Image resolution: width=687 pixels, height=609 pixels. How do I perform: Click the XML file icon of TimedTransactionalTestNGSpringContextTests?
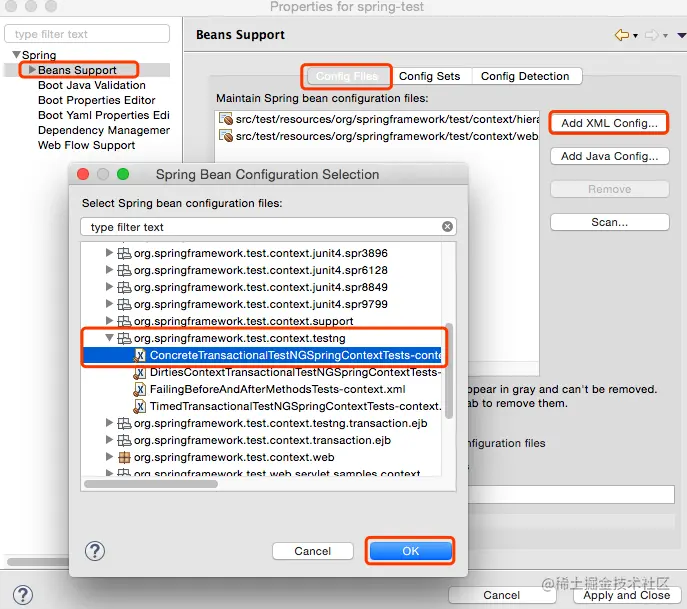[139, 406]
